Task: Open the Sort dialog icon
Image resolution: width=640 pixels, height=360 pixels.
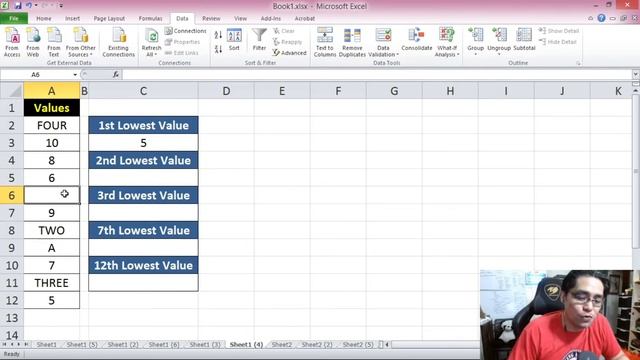Action: tap(234, 40)
